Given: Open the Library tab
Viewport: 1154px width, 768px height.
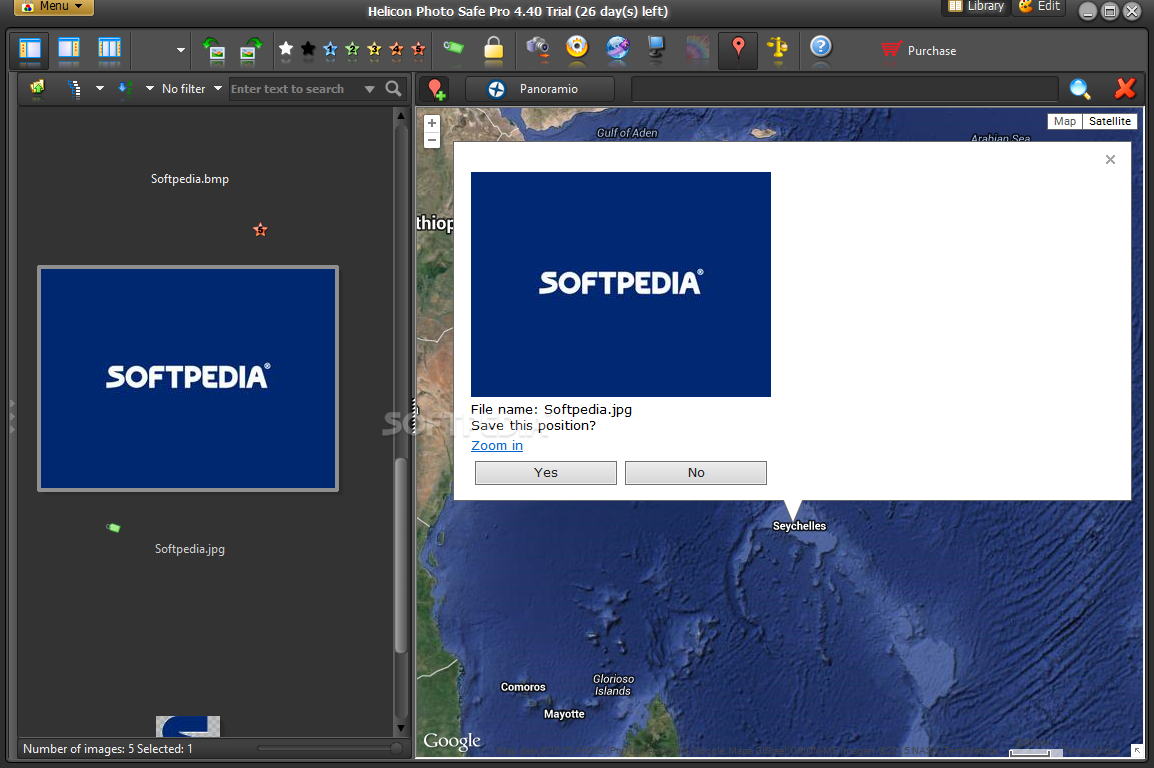Looking at the screenshot, I should coord(976,7).
